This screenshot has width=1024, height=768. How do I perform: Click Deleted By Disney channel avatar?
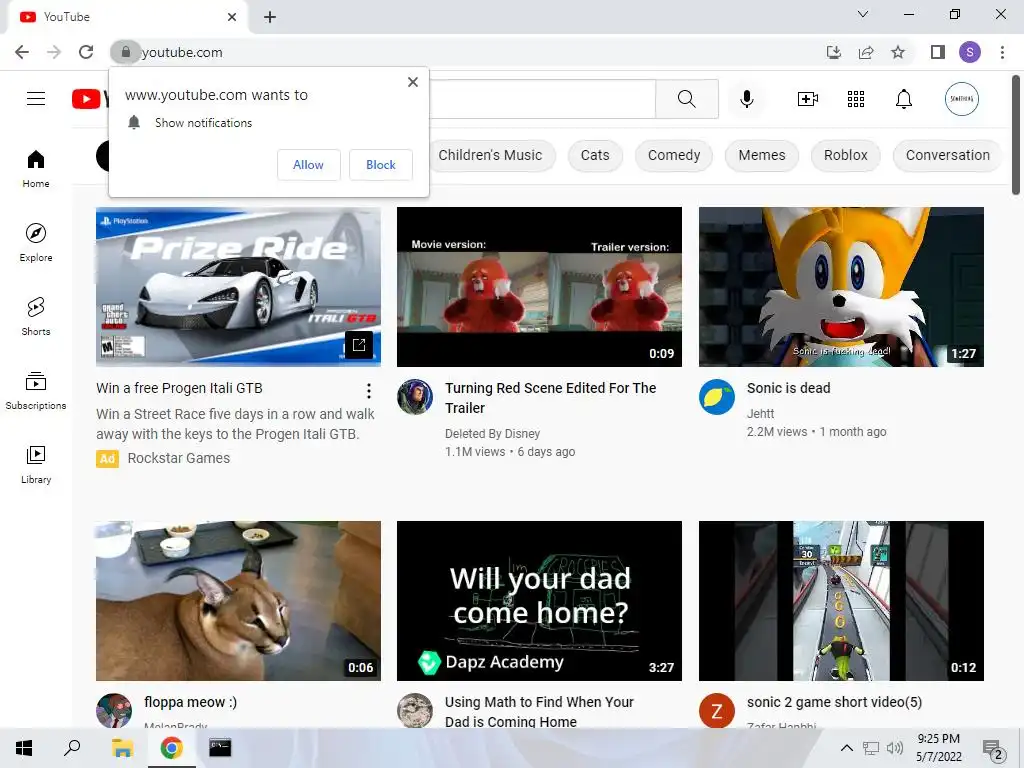[415, 396]
